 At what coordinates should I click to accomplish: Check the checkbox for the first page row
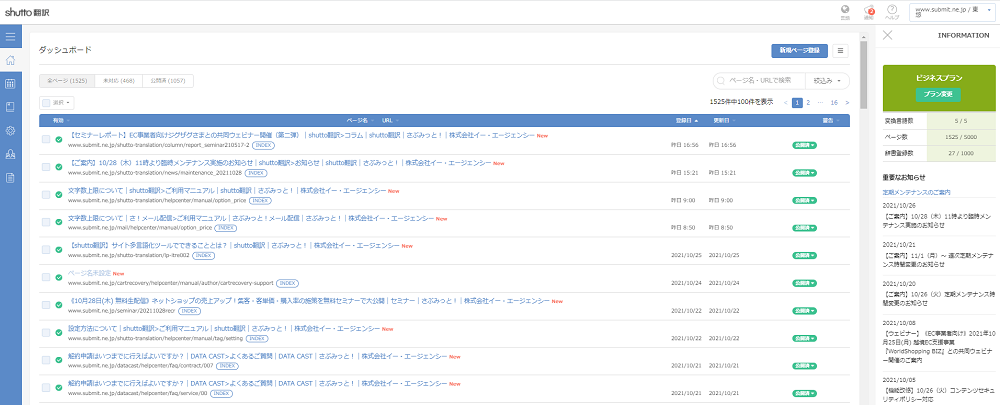tap(46, 139)
